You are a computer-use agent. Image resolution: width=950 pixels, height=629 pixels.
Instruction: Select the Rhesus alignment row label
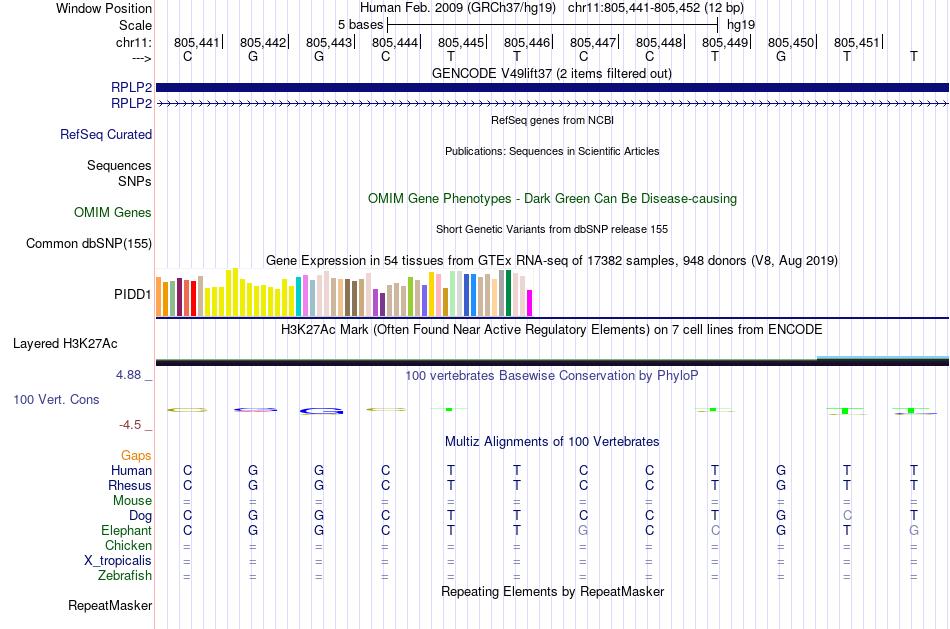pyautogui.click(x=130, y=485)
